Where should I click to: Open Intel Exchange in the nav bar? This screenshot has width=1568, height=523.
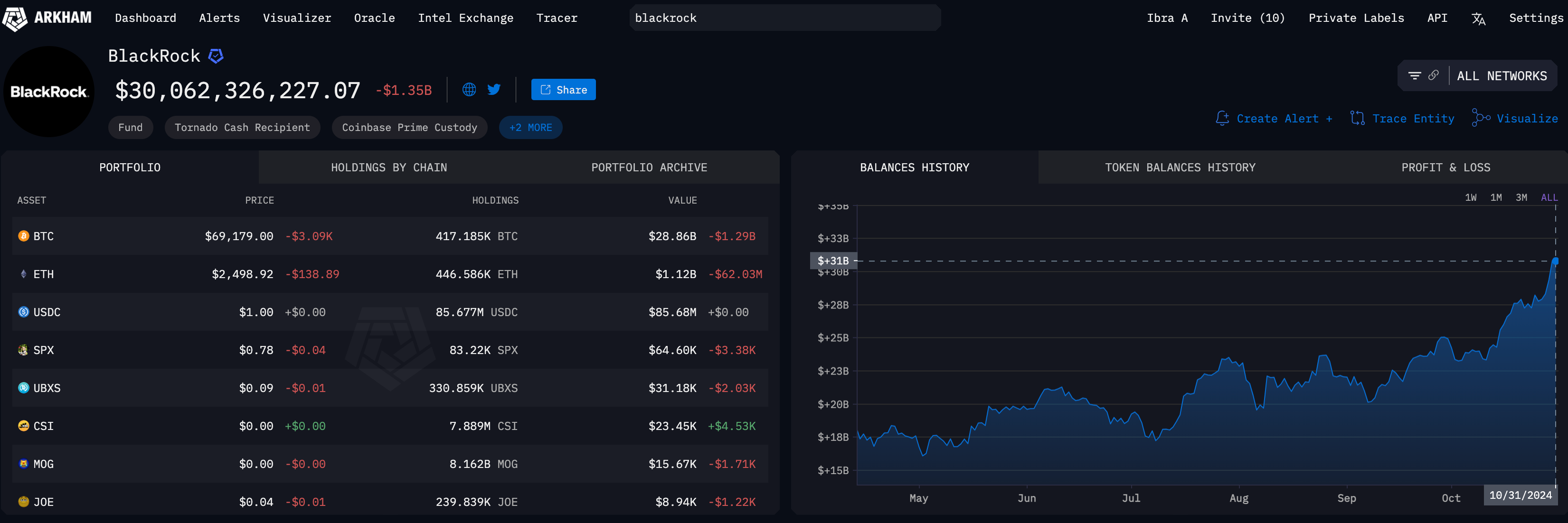466,18
